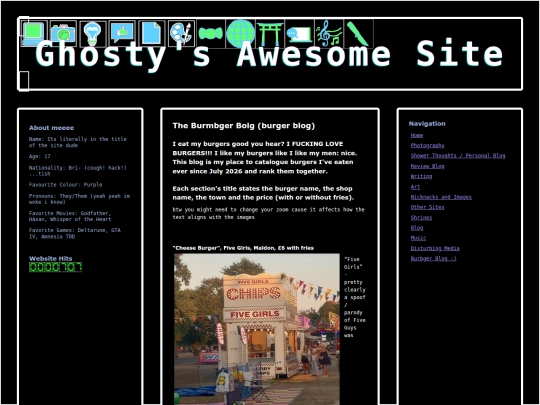Visit the Burbger Blog :) link

[433, 259]
